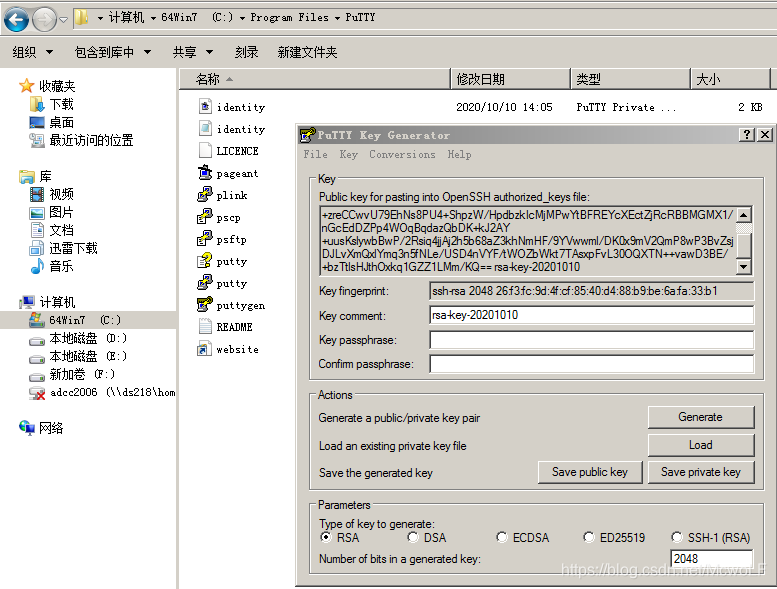
Task: Click the public key box scrollbar thumb
Action: coord(744,244)
